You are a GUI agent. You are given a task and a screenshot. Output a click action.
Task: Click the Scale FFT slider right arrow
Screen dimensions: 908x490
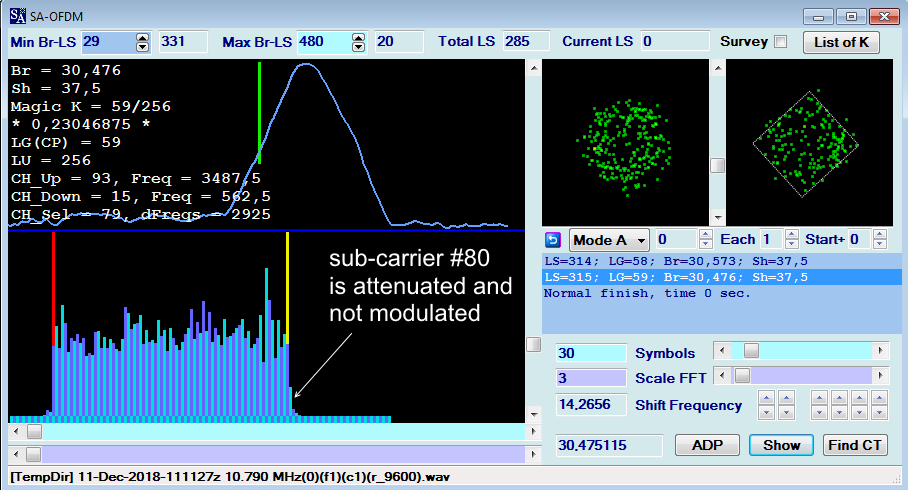pyautogui.click(x=880, y=376)
